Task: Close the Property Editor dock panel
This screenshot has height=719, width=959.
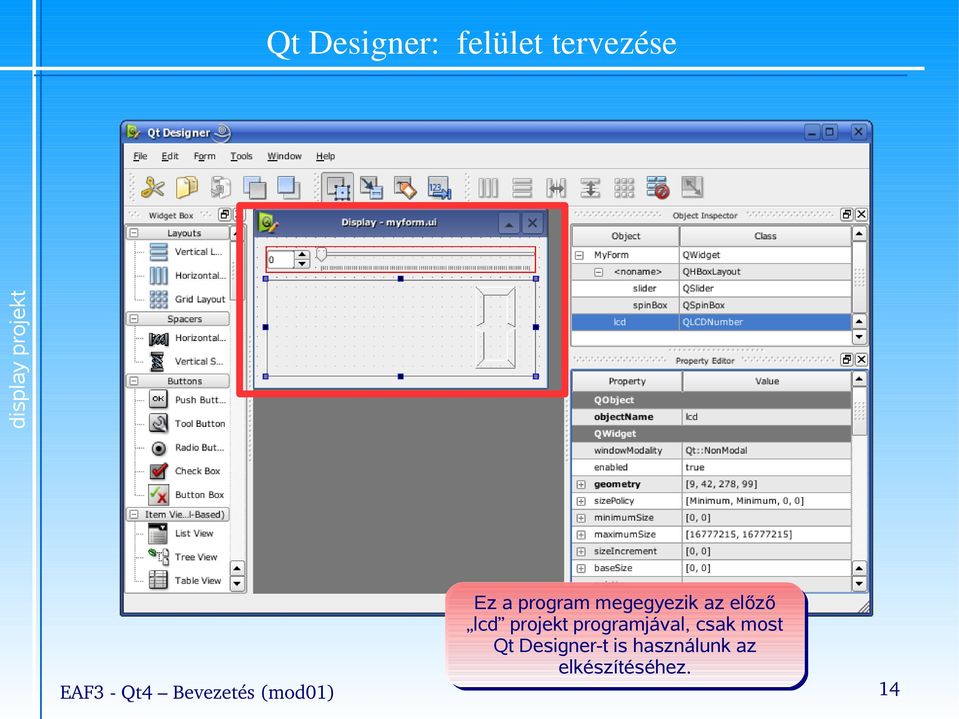Action: point(861,360)
